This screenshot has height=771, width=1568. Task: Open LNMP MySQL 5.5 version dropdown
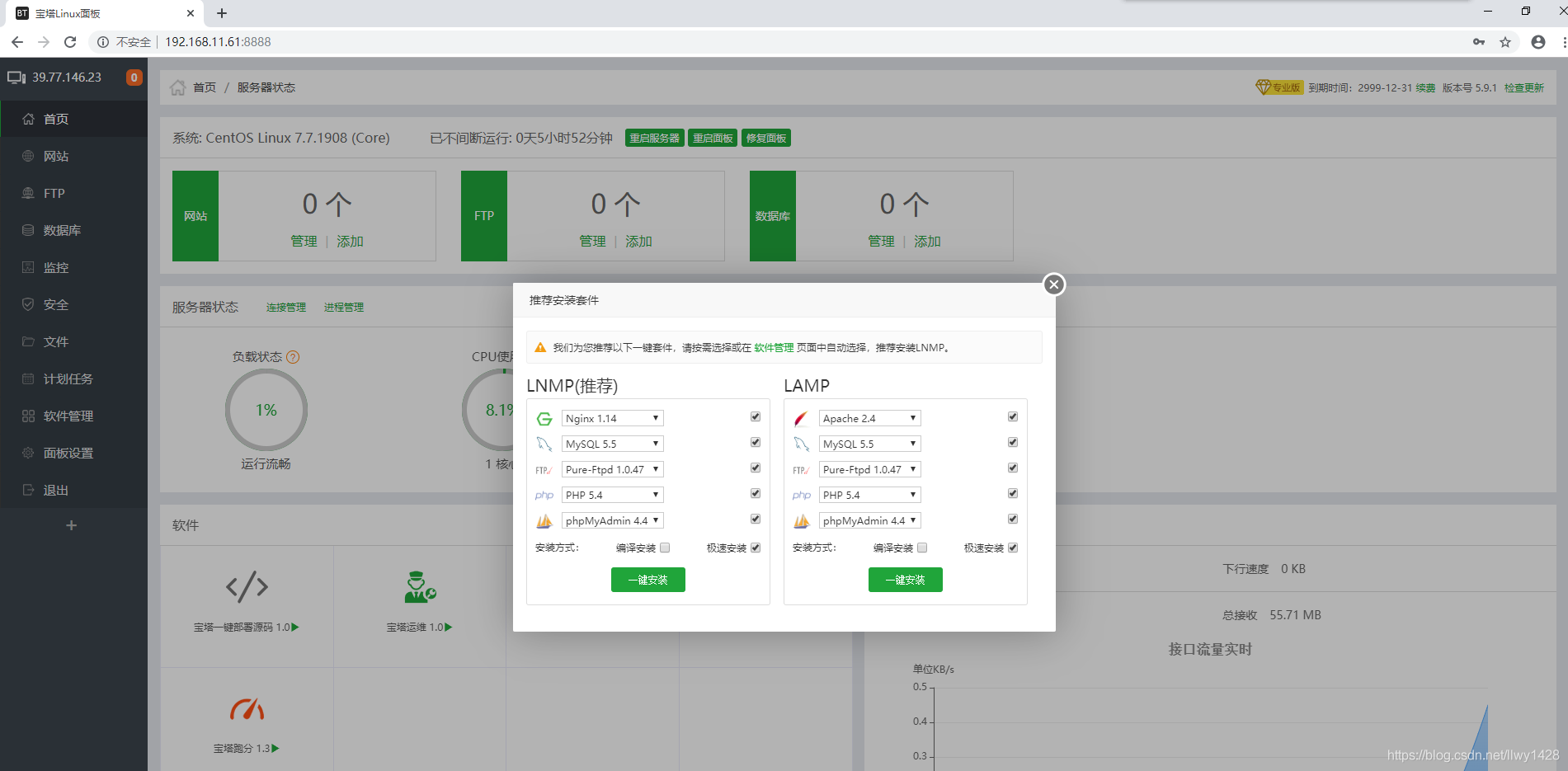613,444
